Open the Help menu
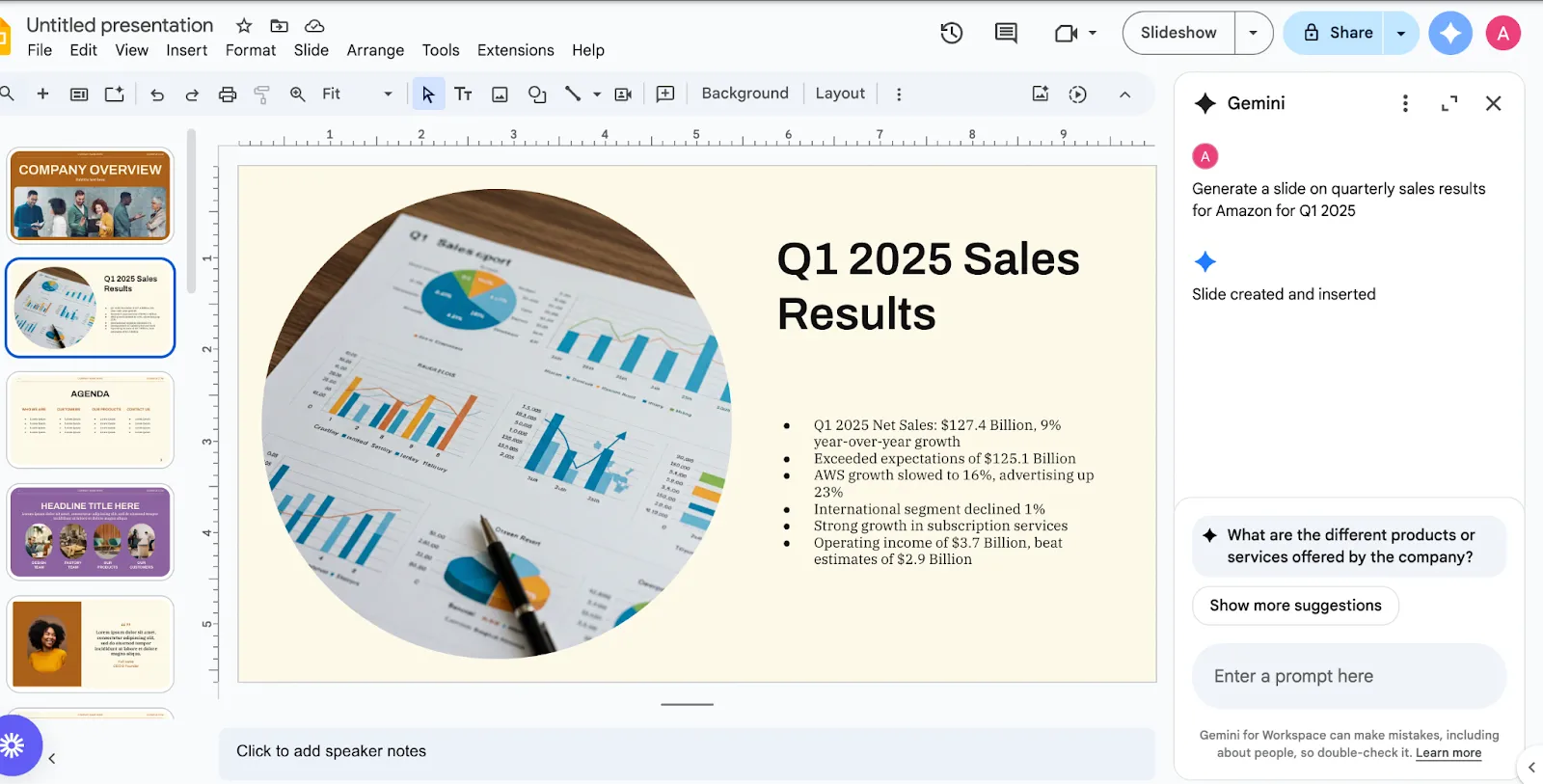 click(x=588, y=50)
